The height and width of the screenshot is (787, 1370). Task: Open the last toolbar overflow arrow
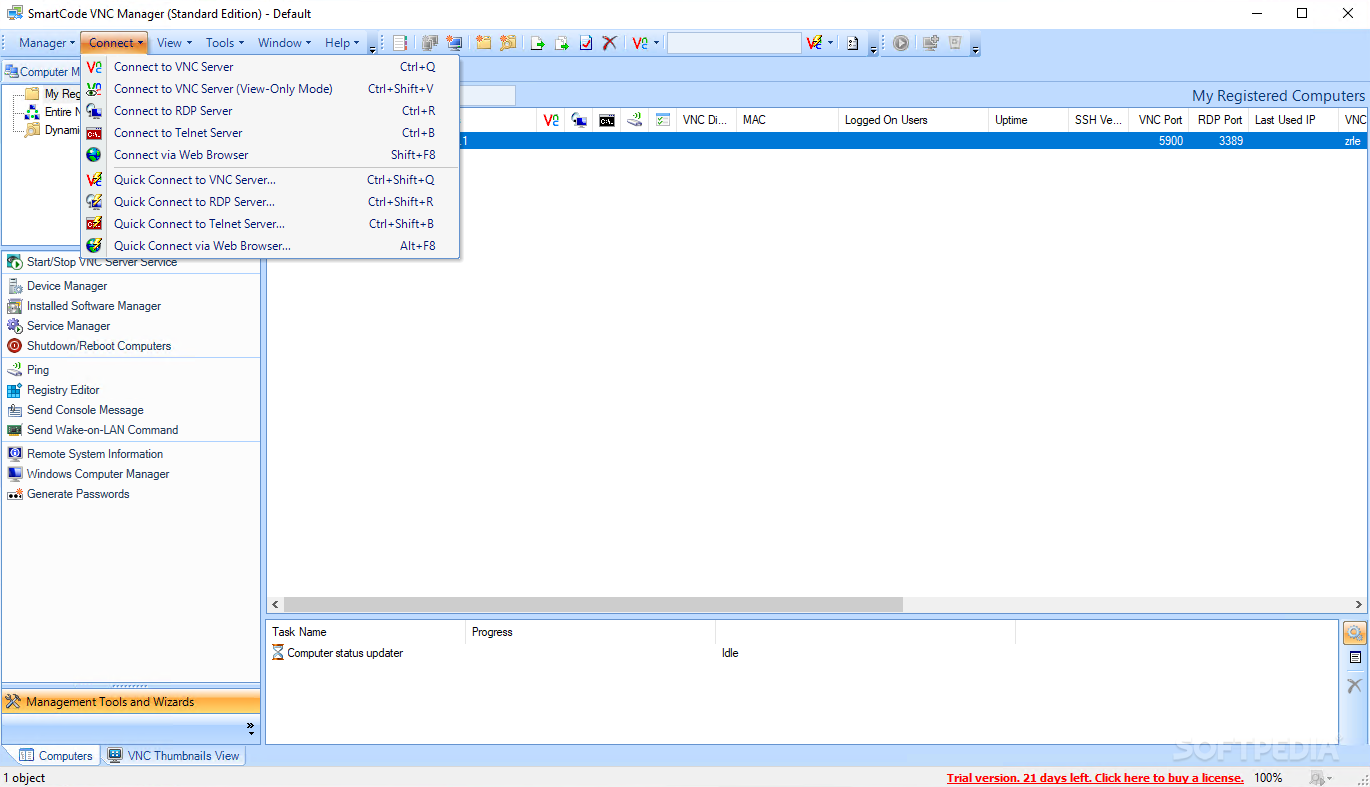coord(975,46)
